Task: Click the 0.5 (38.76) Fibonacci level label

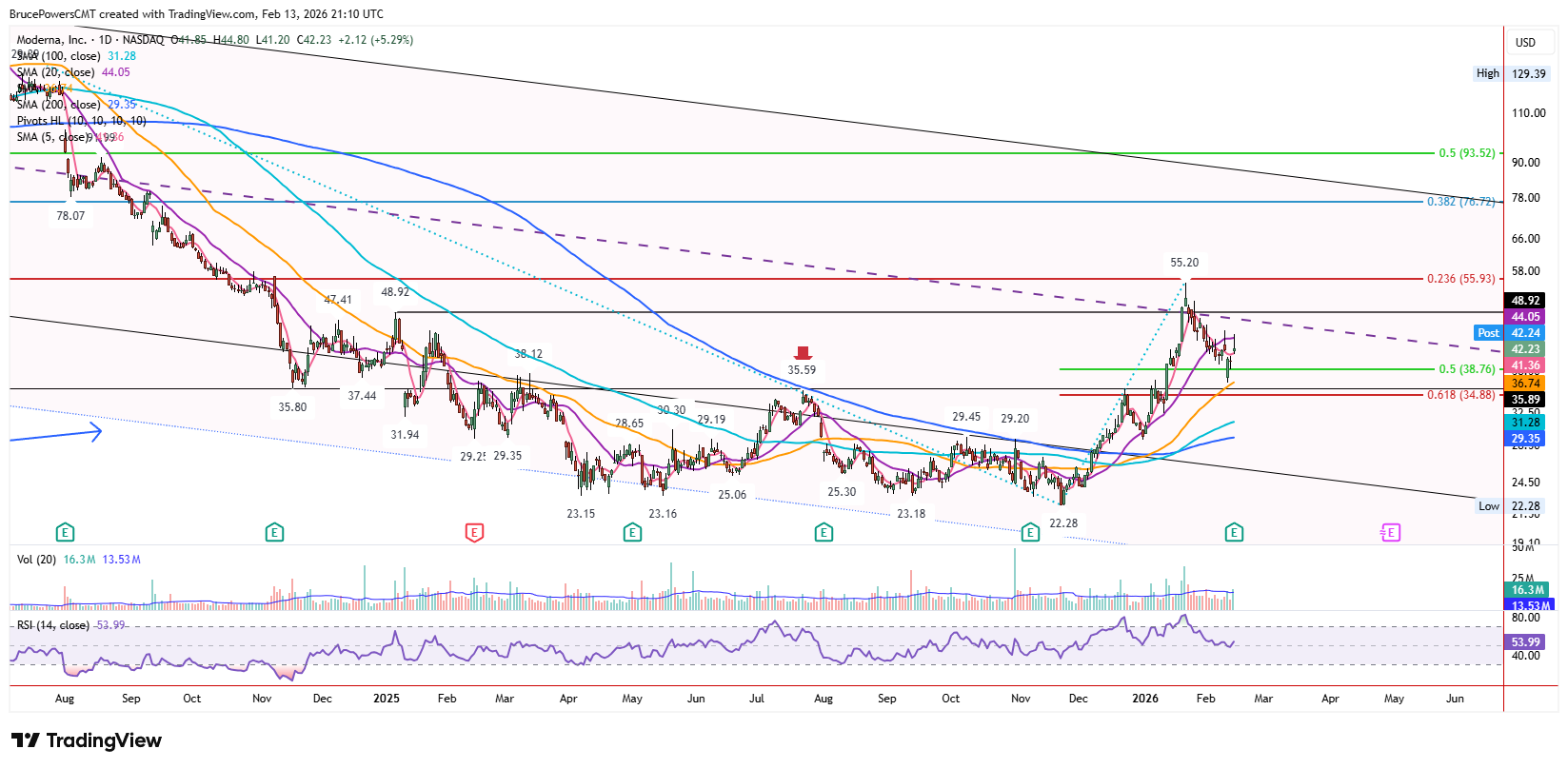Action: [1467, 369]
